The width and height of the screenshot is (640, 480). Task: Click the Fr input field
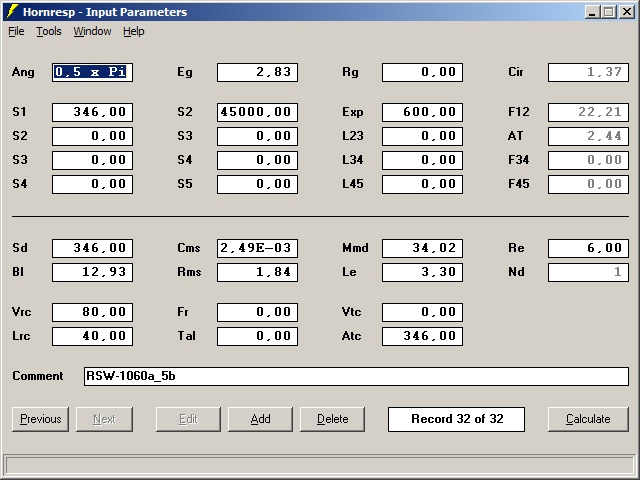pos(258,312)
